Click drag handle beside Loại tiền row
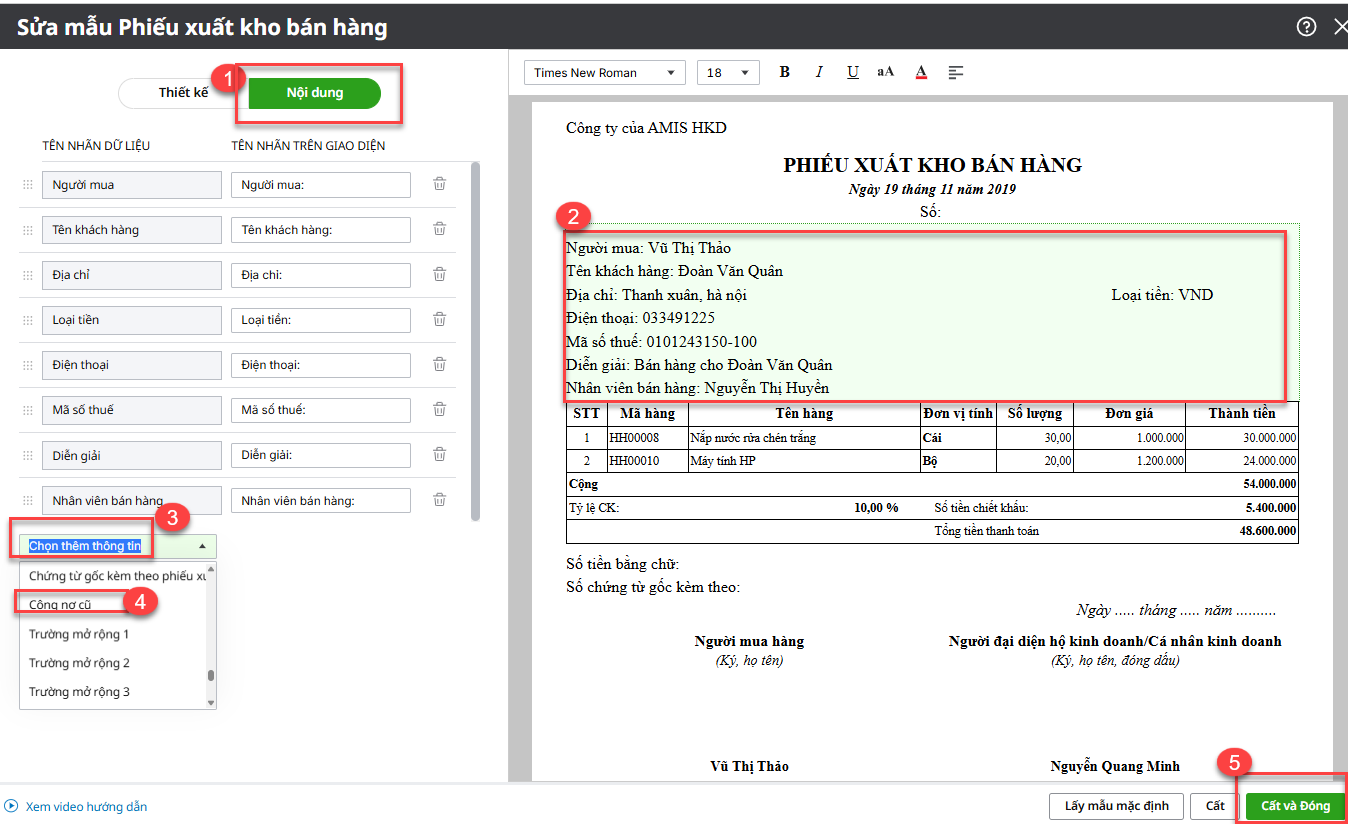Viewport: 1348px width, 824px height. pyautogui.click(x=28, y=320)
